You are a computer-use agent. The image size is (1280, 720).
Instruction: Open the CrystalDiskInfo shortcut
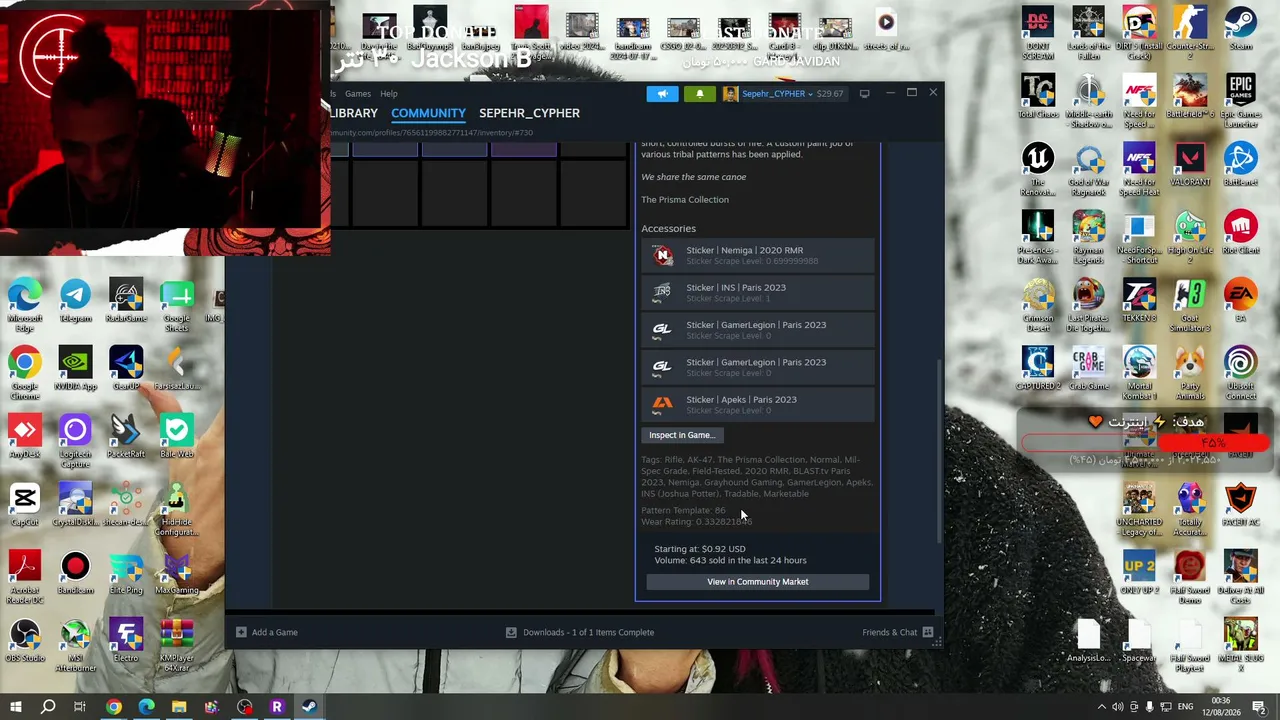(x=75, y=505)
